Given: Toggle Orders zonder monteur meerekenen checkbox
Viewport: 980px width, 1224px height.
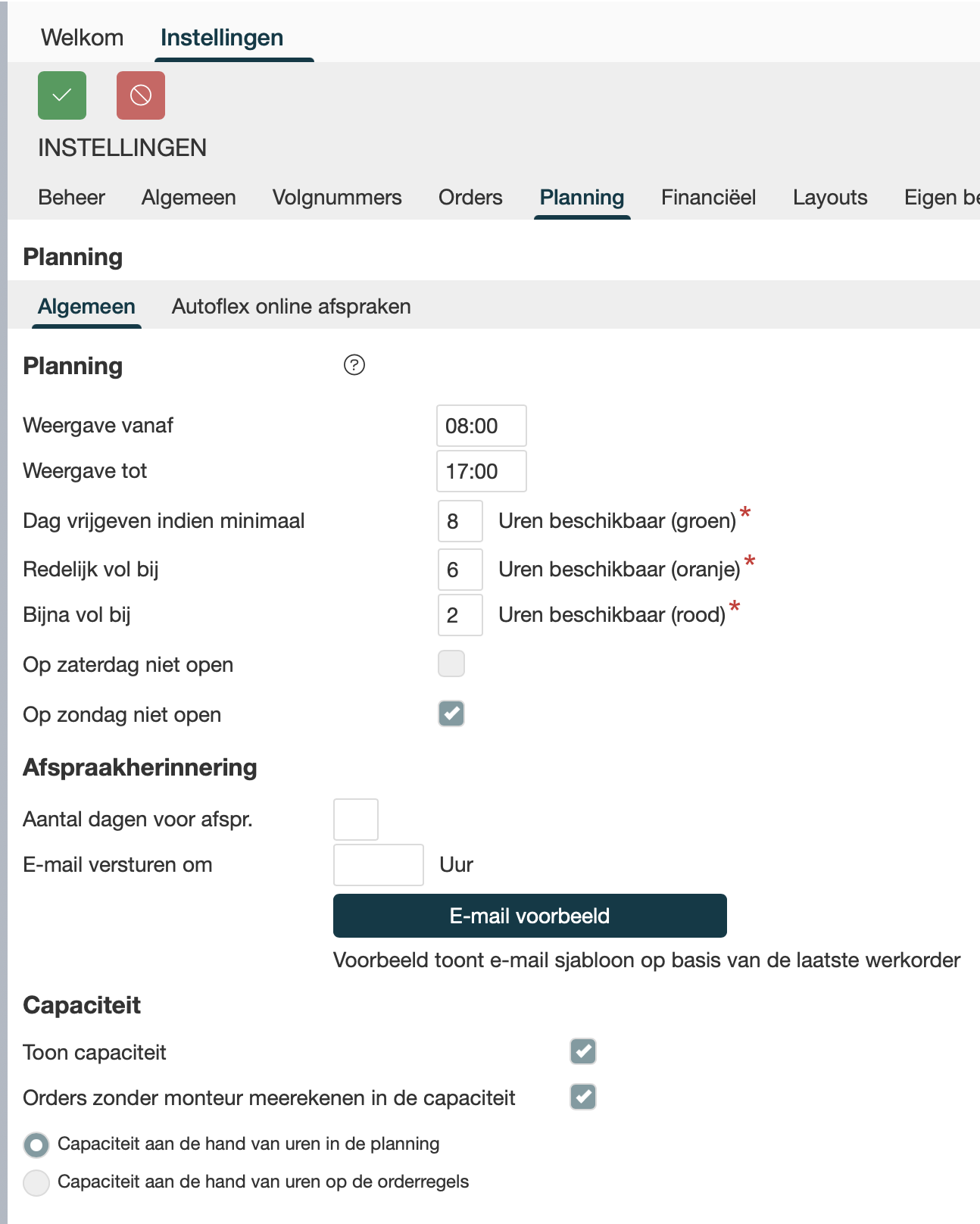Looking at the screenshot, I should click(x=583, y=1097).
